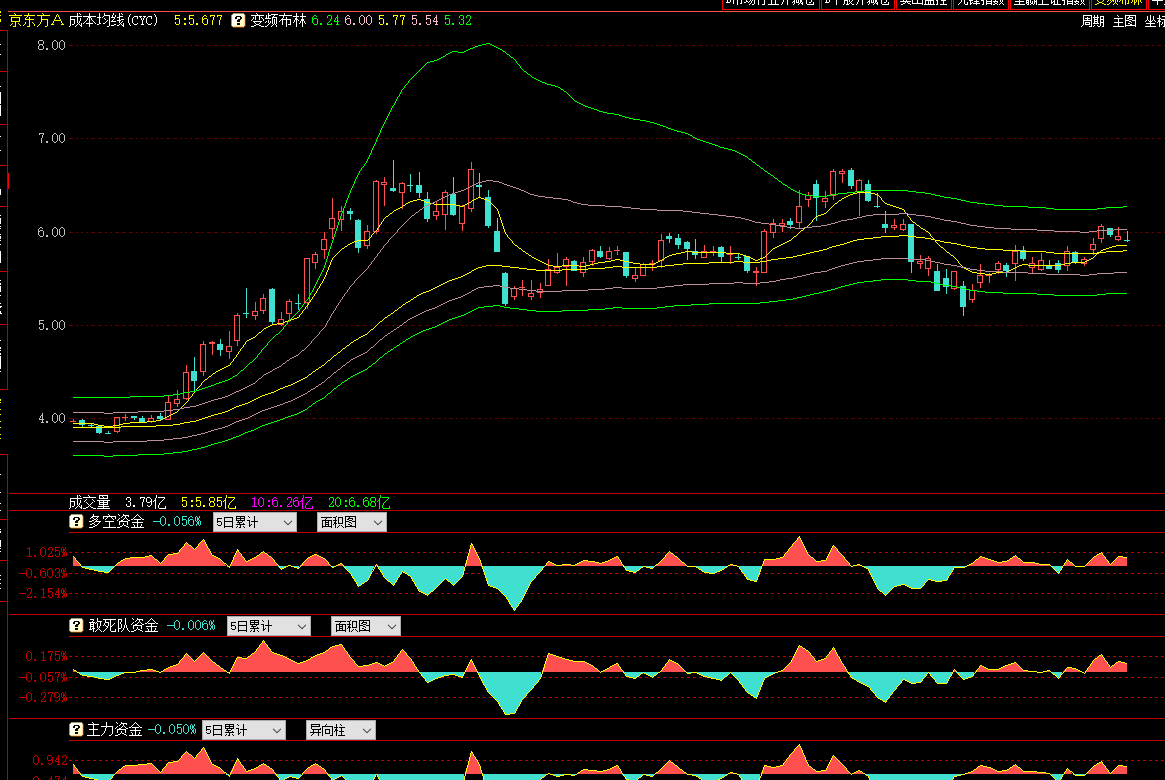
Task: Click the stock name 京东方A
Action: point(36,21)
